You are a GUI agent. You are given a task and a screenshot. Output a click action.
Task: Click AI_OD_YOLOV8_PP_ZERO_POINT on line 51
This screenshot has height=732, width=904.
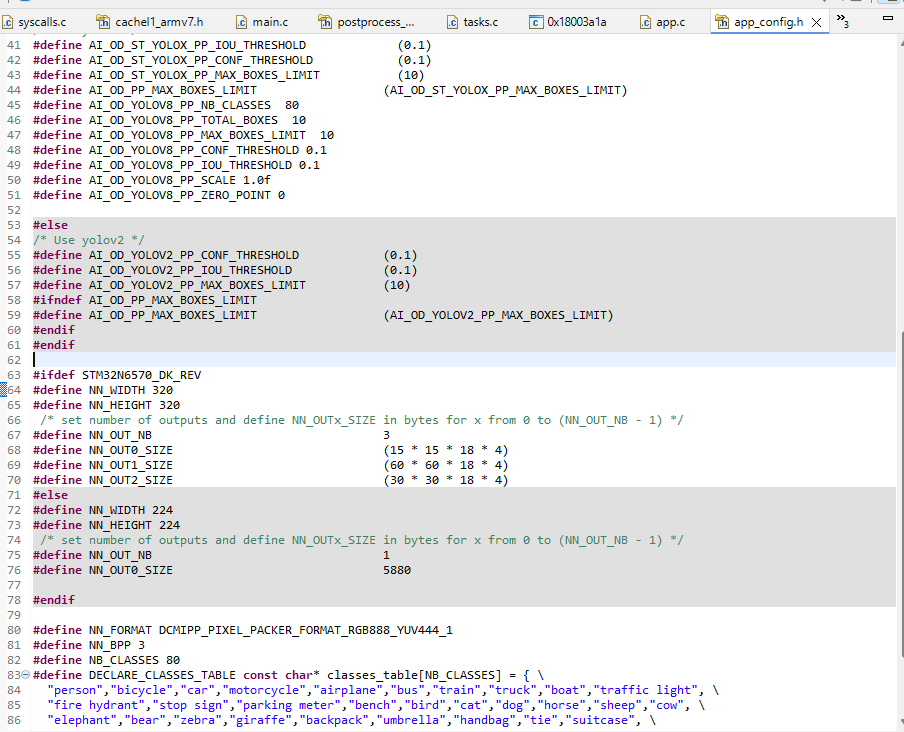(180, 195)
